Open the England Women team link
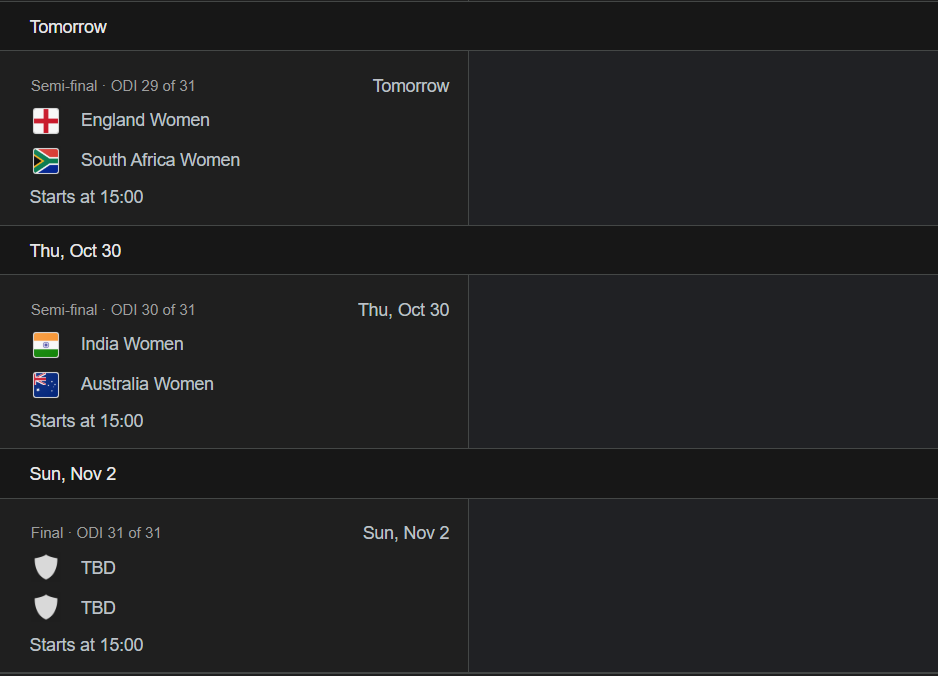Screen dimensions: 938x676 145,120
